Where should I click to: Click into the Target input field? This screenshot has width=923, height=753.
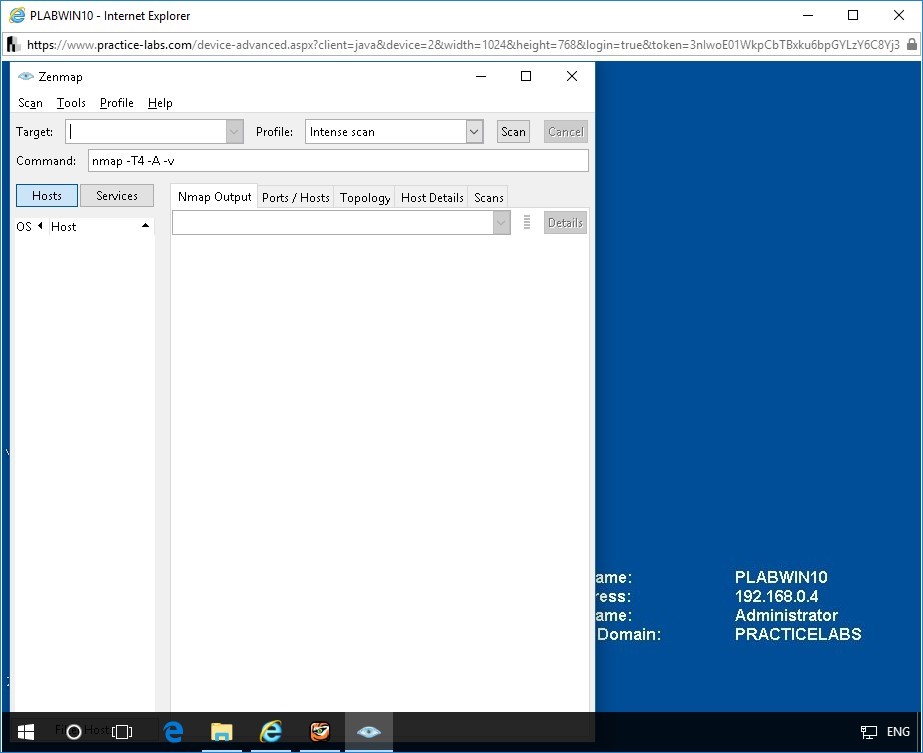(x=146, y=132)
